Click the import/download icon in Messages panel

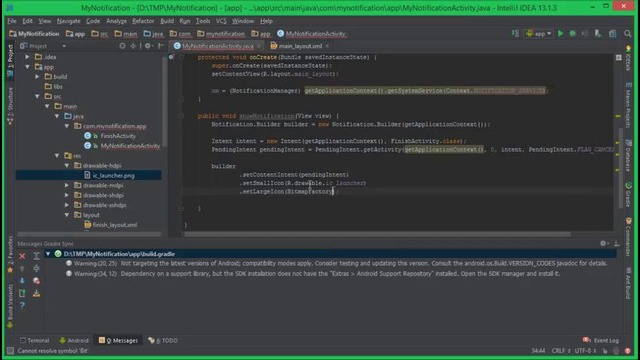[36, 293]
